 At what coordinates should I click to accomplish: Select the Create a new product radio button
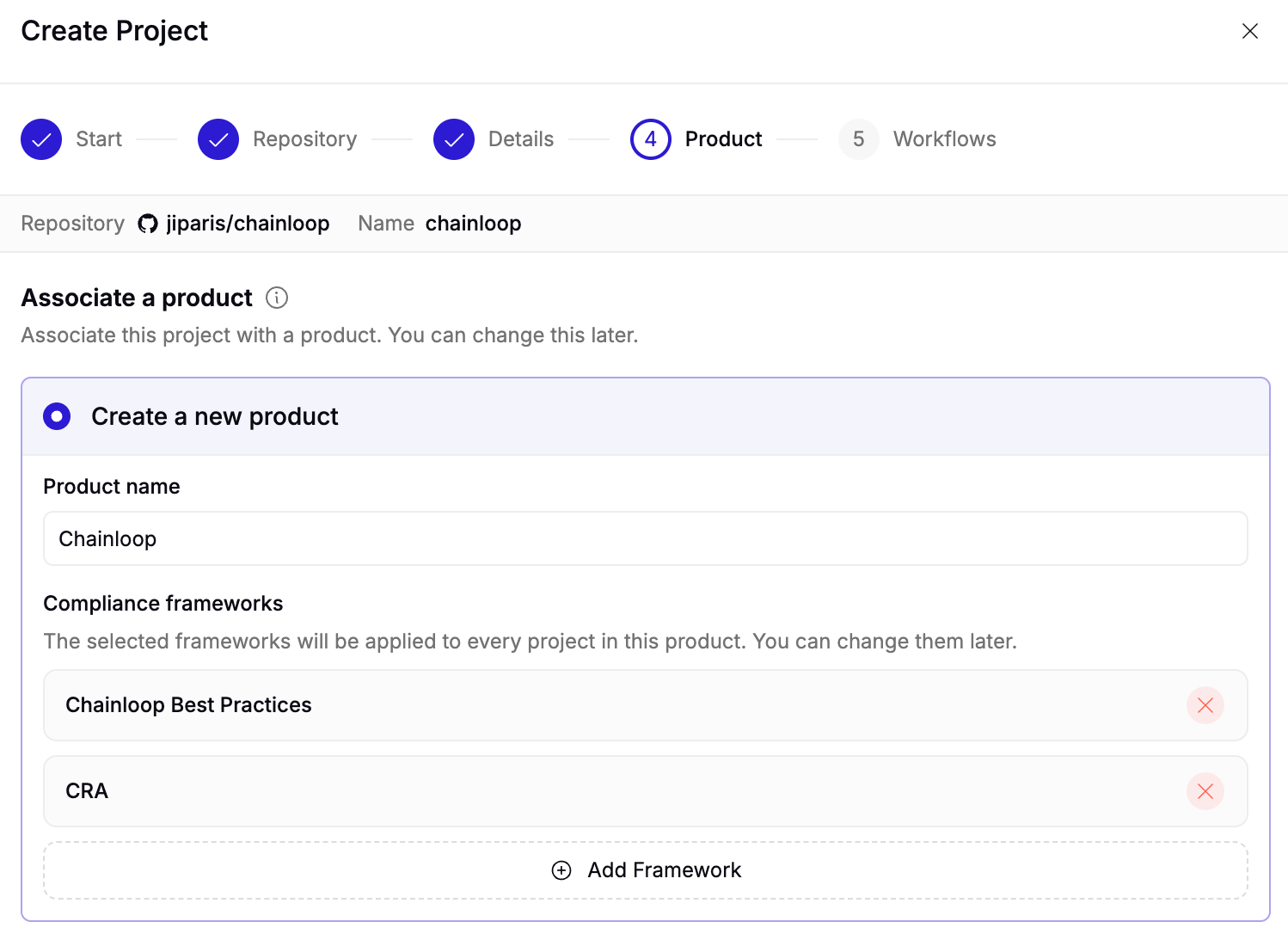(57, 416)
